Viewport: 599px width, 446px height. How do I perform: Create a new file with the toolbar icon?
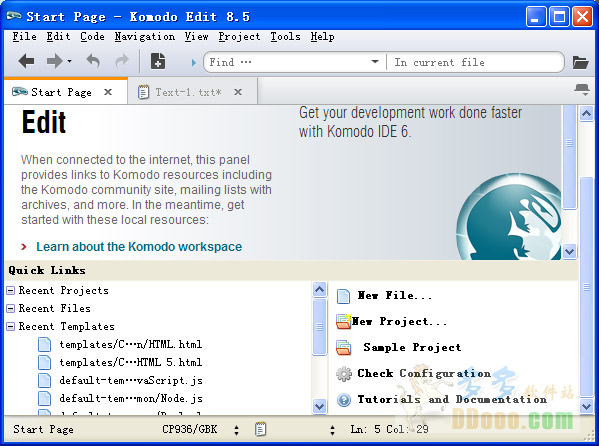click(x=158, y=61)
